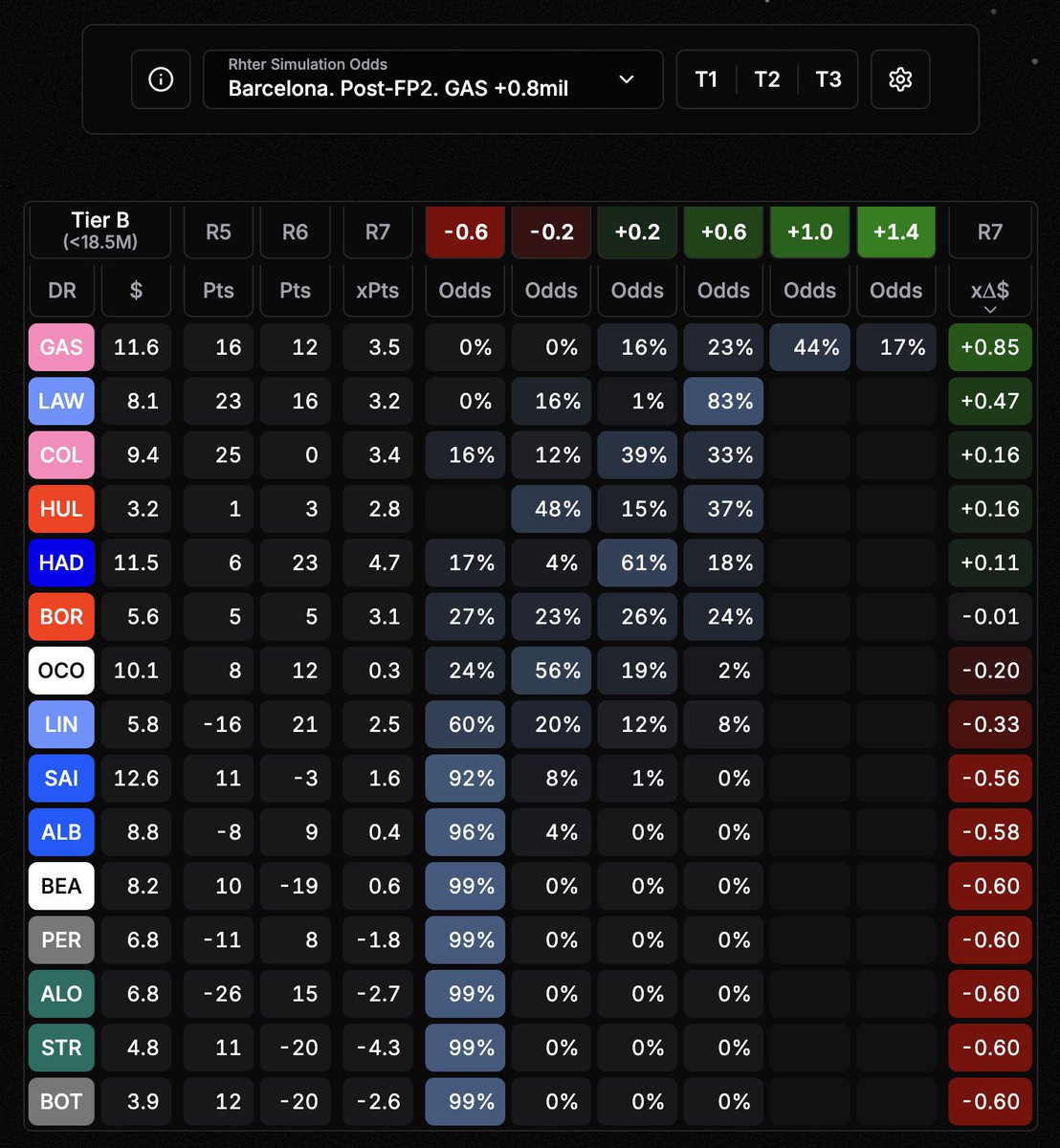Click the 4.7 xPts for HAD
1060x1148 pixels.
[378, 563]
